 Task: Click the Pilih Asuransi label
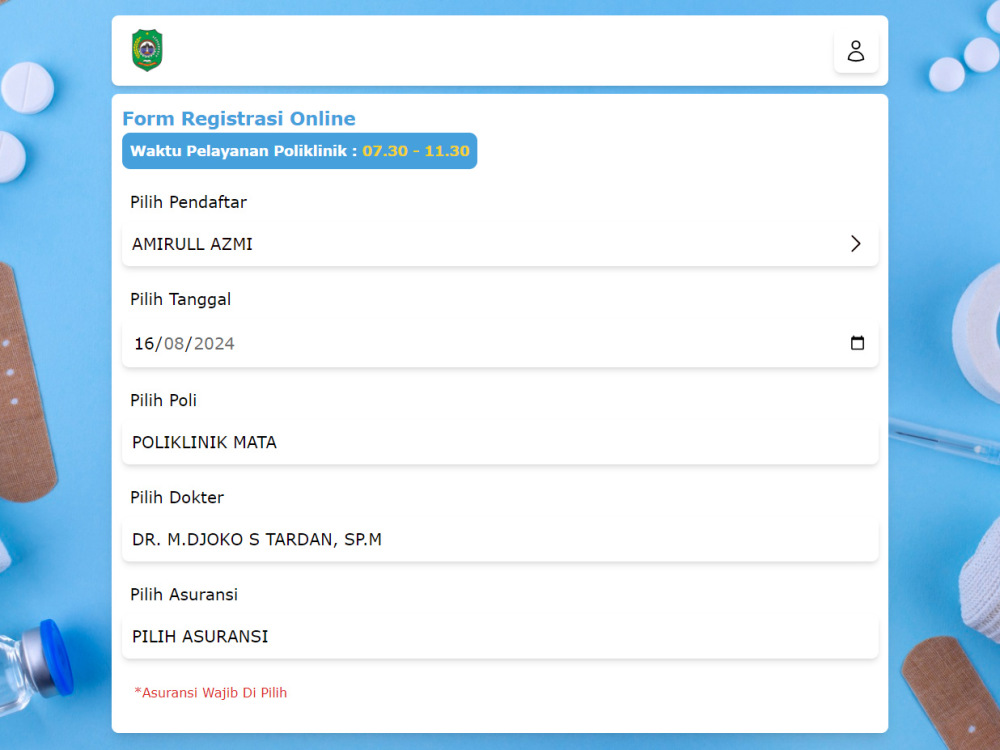[x=184, y=594]
